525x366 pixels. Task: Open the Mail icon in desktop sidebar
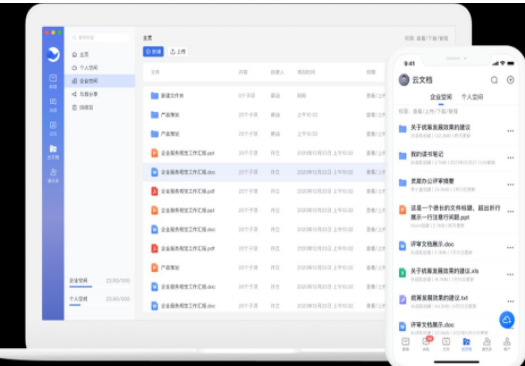(53, 81)
